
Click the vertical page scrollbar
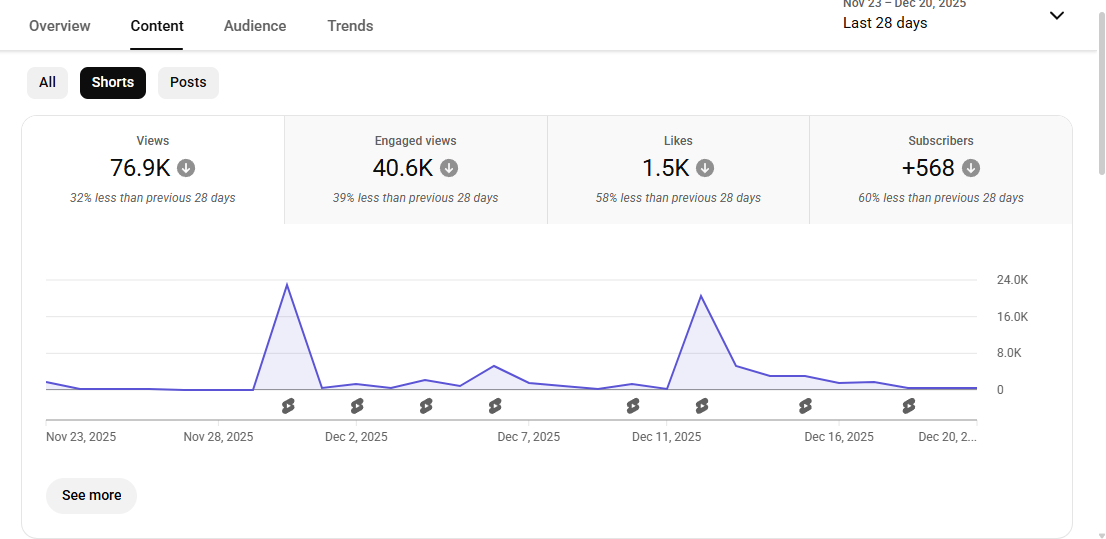[1101, 90]
